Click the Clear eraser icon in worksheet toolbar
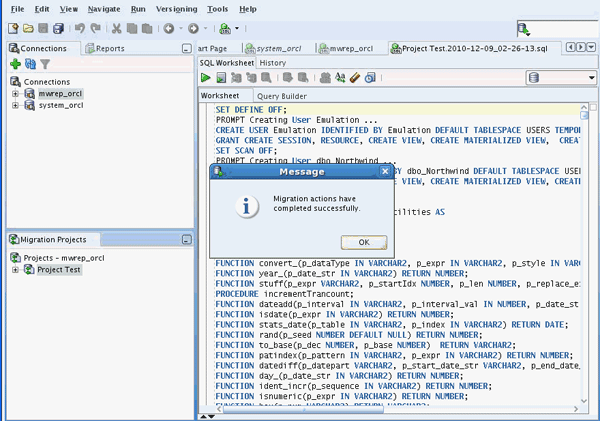The height and width of the screenshot is (421, 600). [355, 78]
